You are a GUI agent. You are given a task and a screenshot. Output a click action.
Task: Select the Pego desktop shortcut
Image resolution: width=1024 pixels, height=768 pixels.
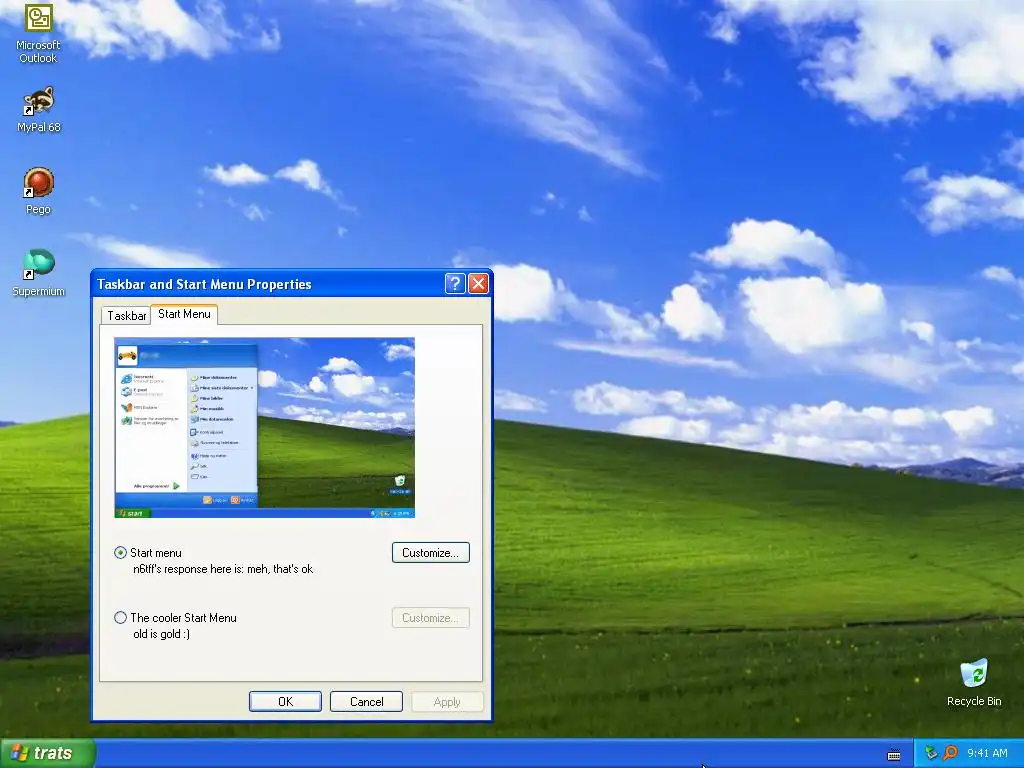[39, 191]
